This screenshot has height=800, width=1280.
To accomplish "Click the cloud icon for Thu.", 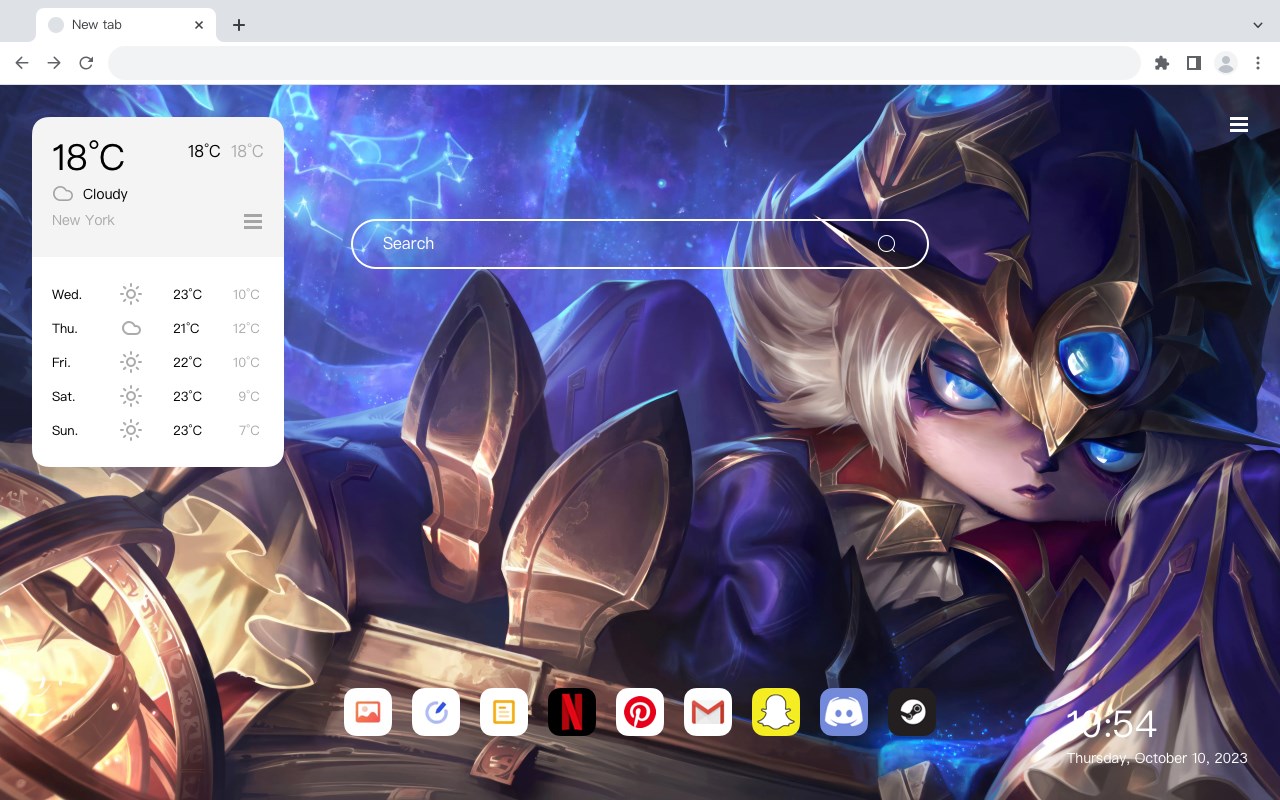I will click(131, 328).
